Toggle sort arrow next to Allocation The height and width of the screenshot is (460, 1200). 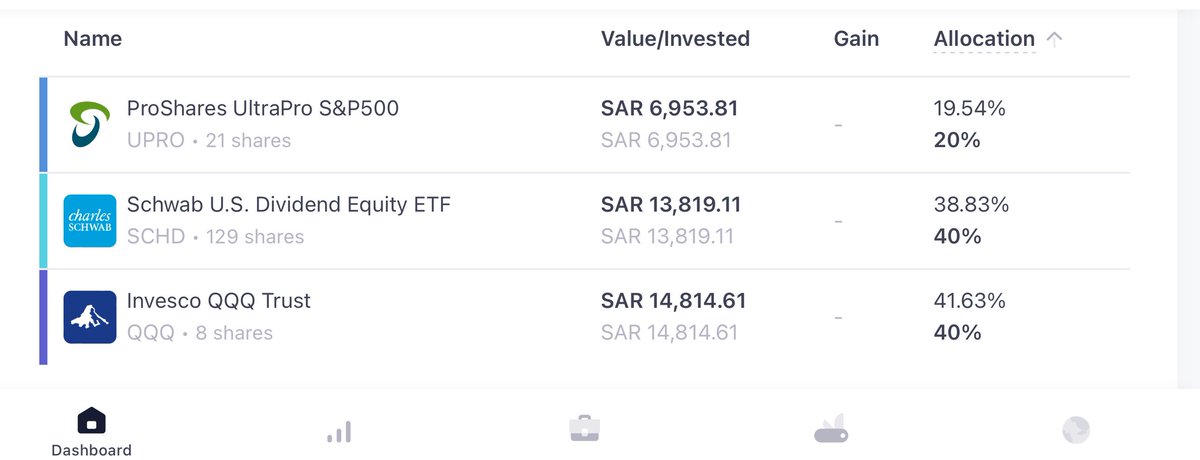pos(1054,39)
